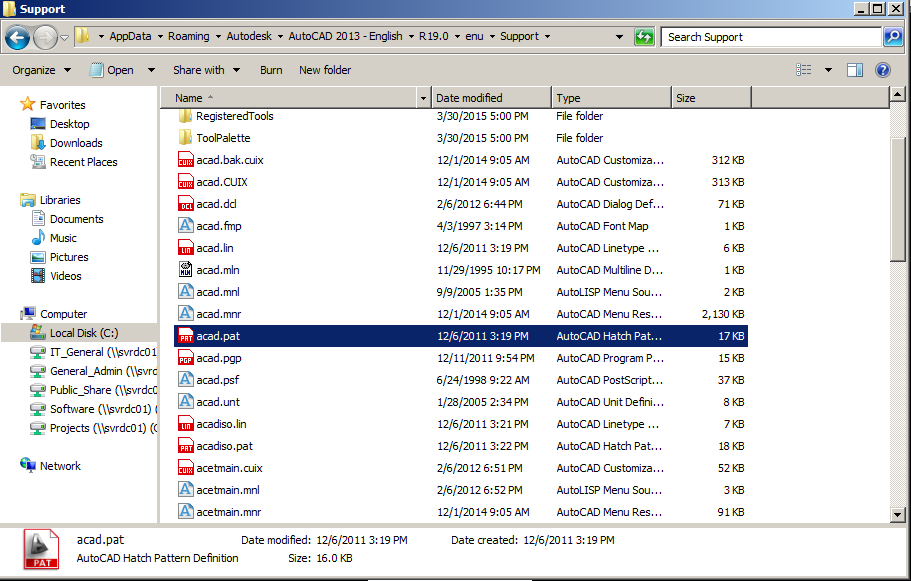Open the Organize menu
Viewport: 911px width, 581px height.
[x=41, y=70]
